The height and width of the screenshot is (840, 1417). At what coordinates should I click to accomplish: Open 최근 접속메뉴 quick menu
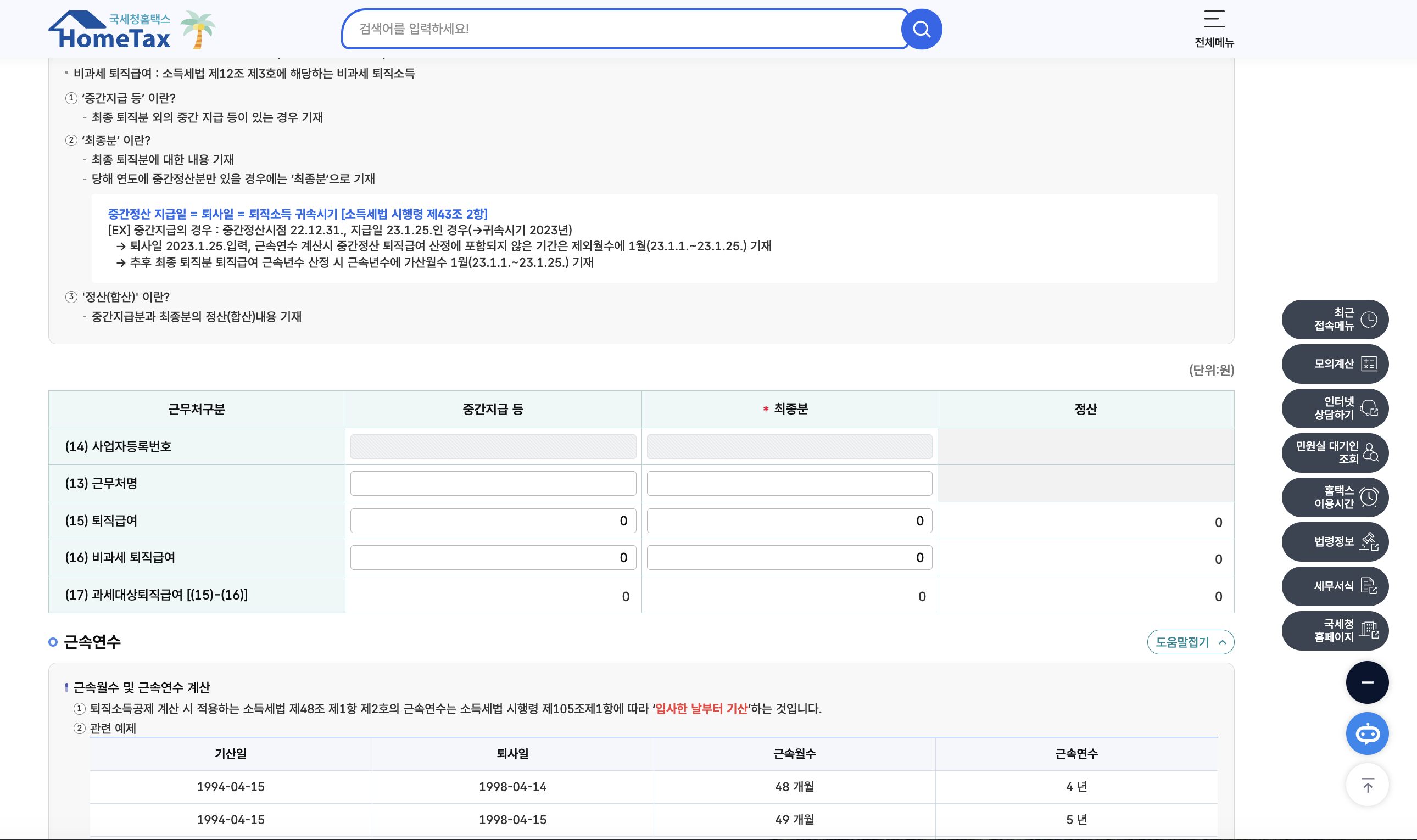click(1335, 319)
